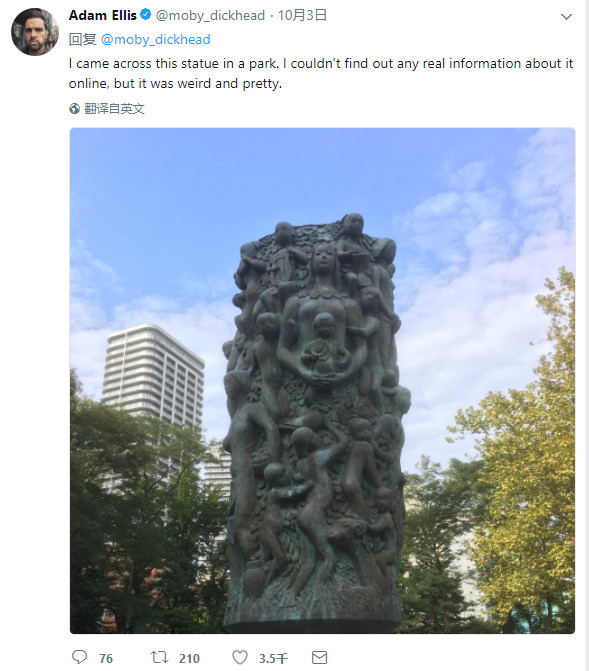Click the blue verified badge
589x671 pixels.
(146, 15)
